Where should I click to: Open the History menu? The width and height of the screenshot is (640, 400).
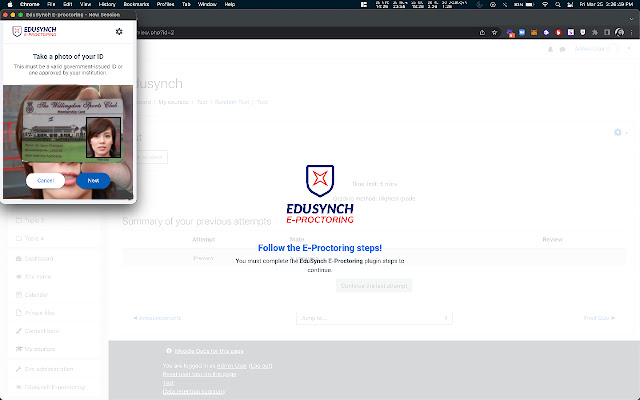[107, 4]
